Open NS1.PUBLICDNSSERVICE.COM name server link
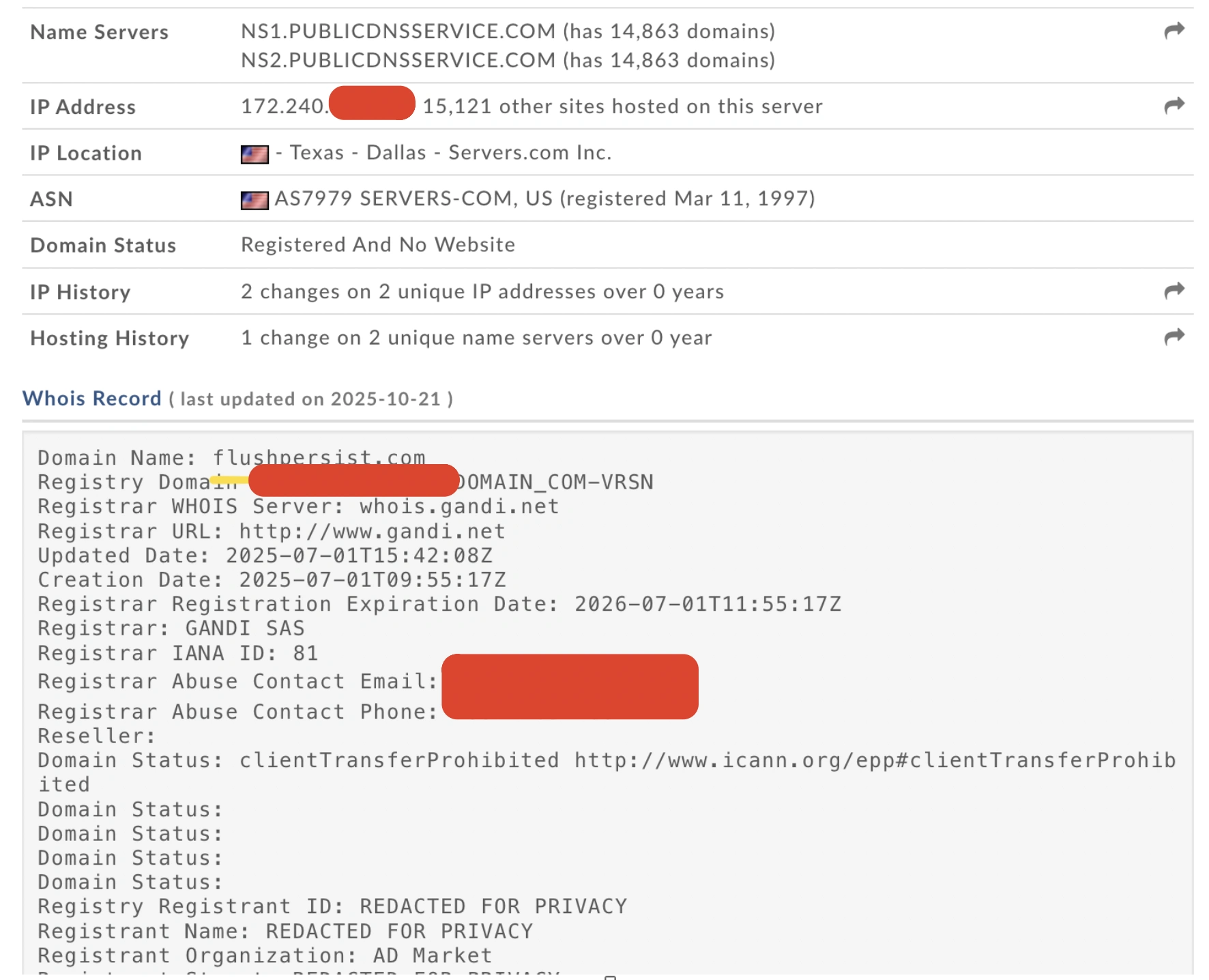 click(x=396, y=31)
